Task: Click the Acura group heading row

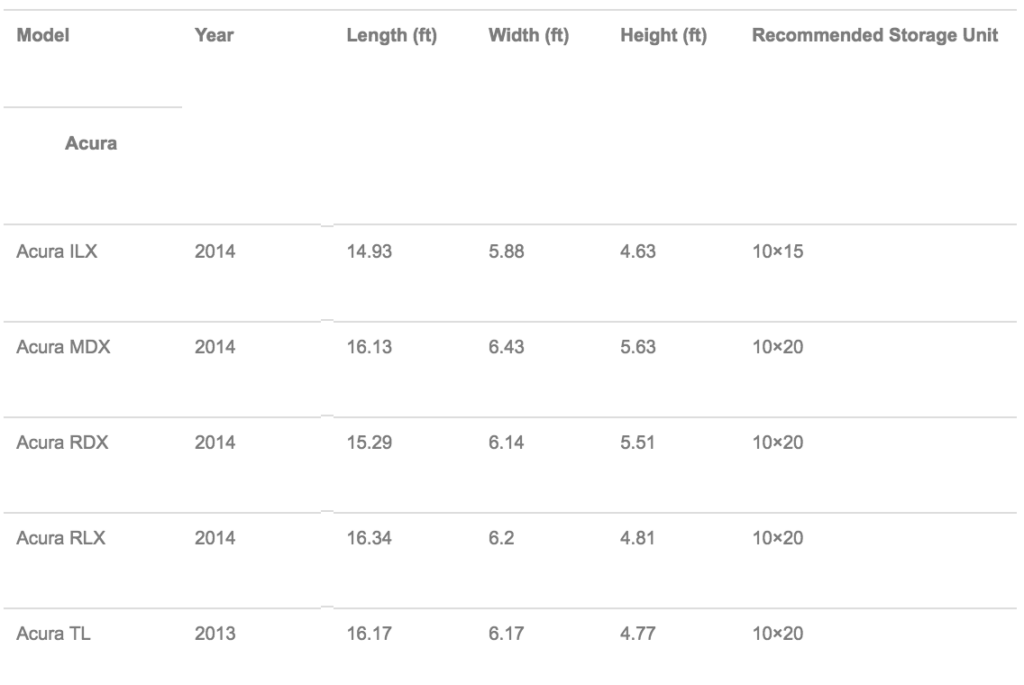Action: (x=92, y=143)
